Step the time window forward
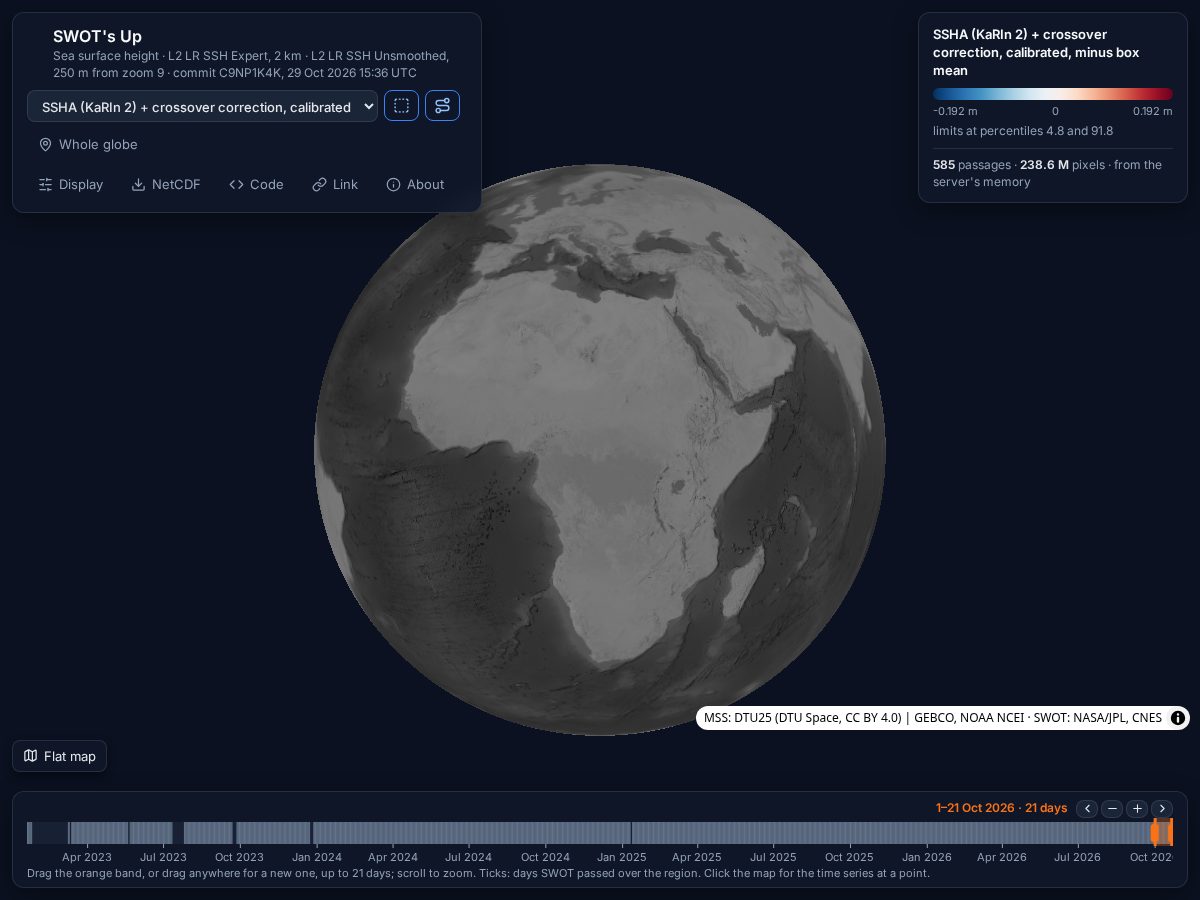Viewport: 1200px width, 900px height. point(1161,808)
